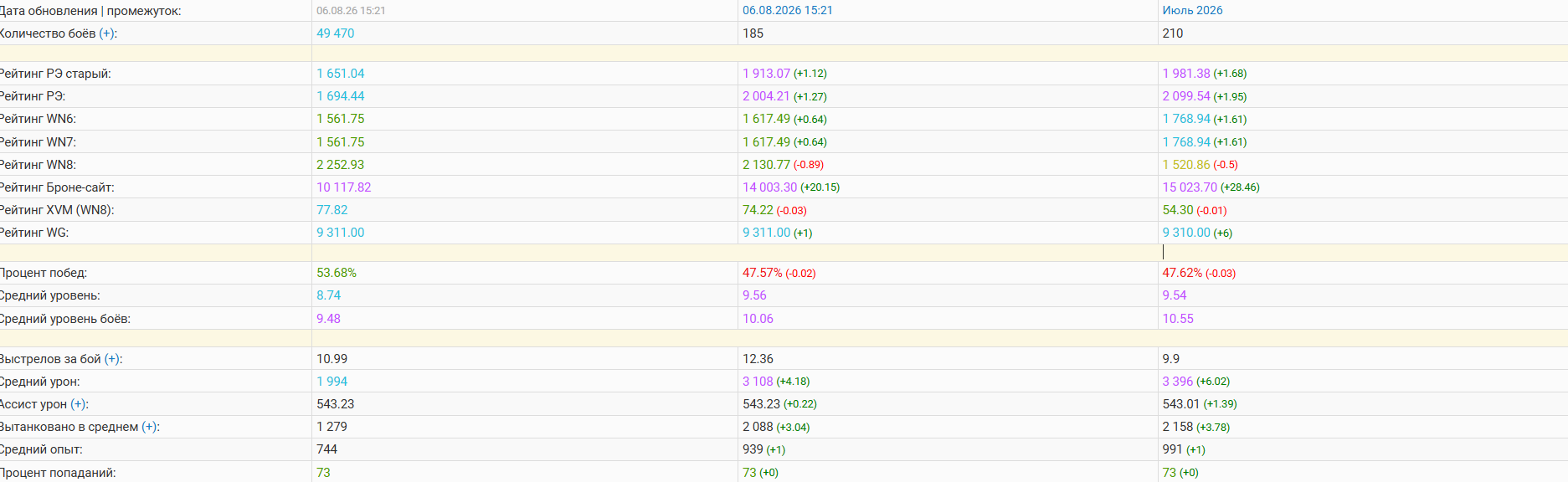Image resolution: width=1568 pixels, height=482 pixels.
Task: Click the Средний уровень: row label
Action: 50,295
